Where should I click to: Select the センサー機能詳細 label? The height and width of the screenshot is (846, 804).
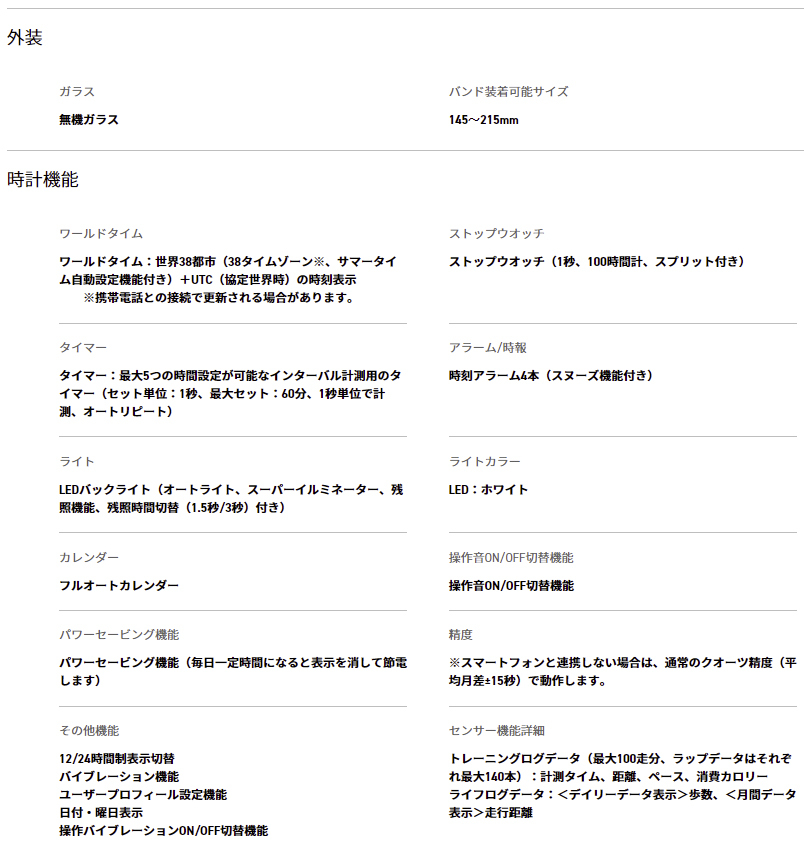coord(496,730)
